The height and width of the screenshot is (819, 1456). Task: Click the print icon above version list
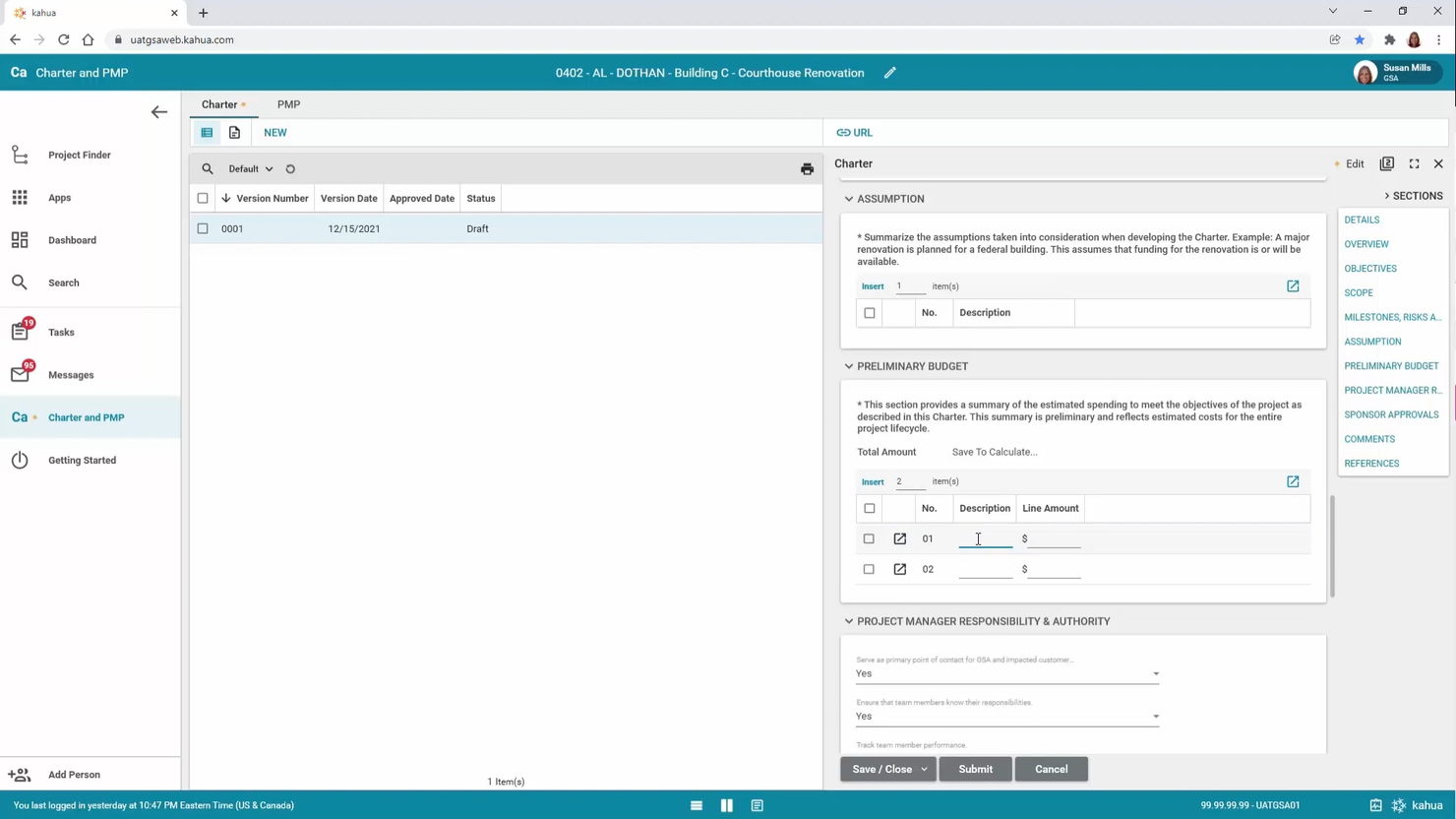coord(807,168)
